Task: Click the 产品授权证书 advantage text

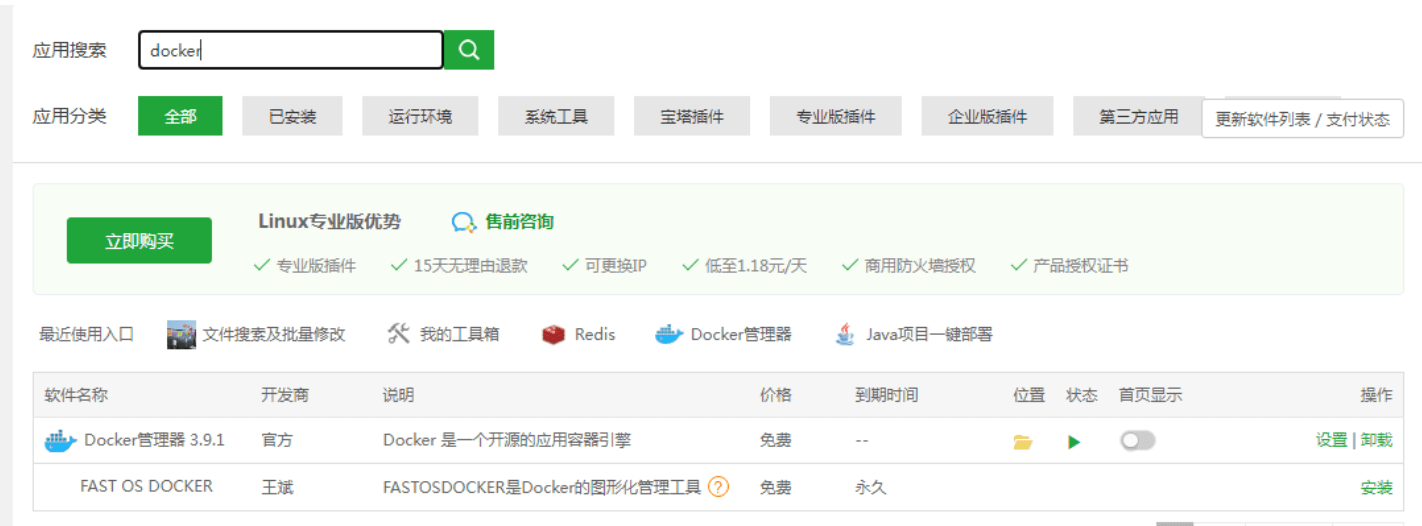Action: (1081, 266)
